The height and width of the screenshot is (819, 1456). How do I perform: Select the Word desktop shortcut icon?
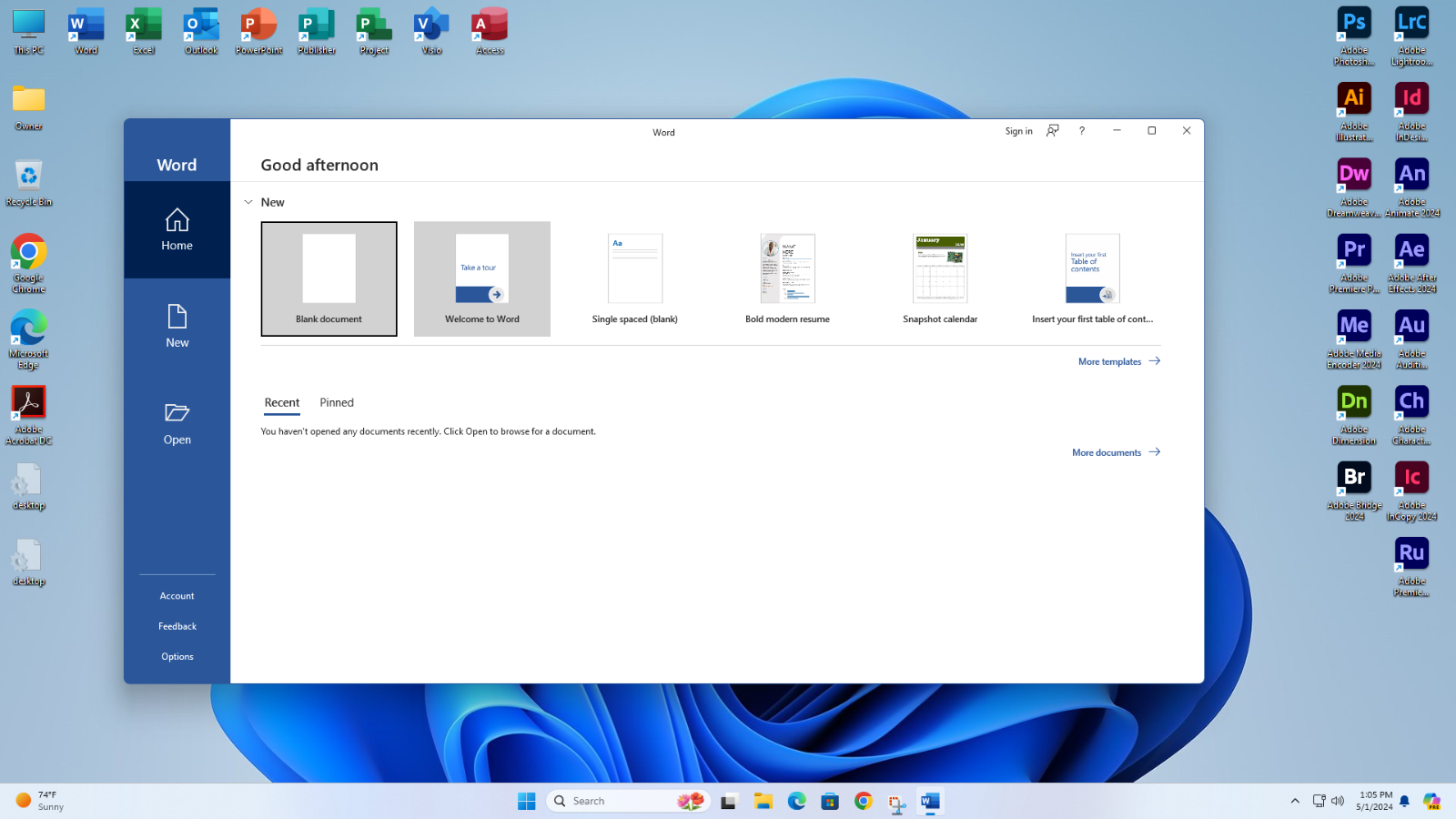pyautogui.click(x=86, y=32)
